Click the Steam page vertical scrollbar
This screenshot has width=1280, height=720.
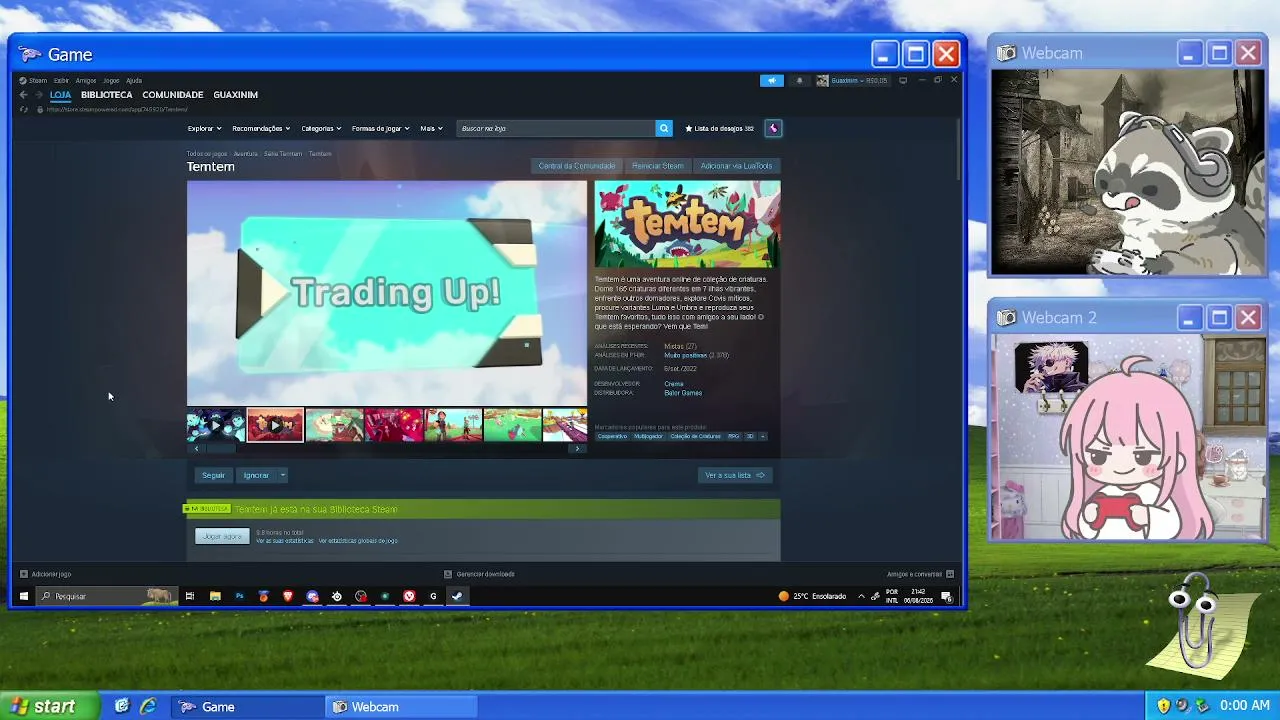959,150
